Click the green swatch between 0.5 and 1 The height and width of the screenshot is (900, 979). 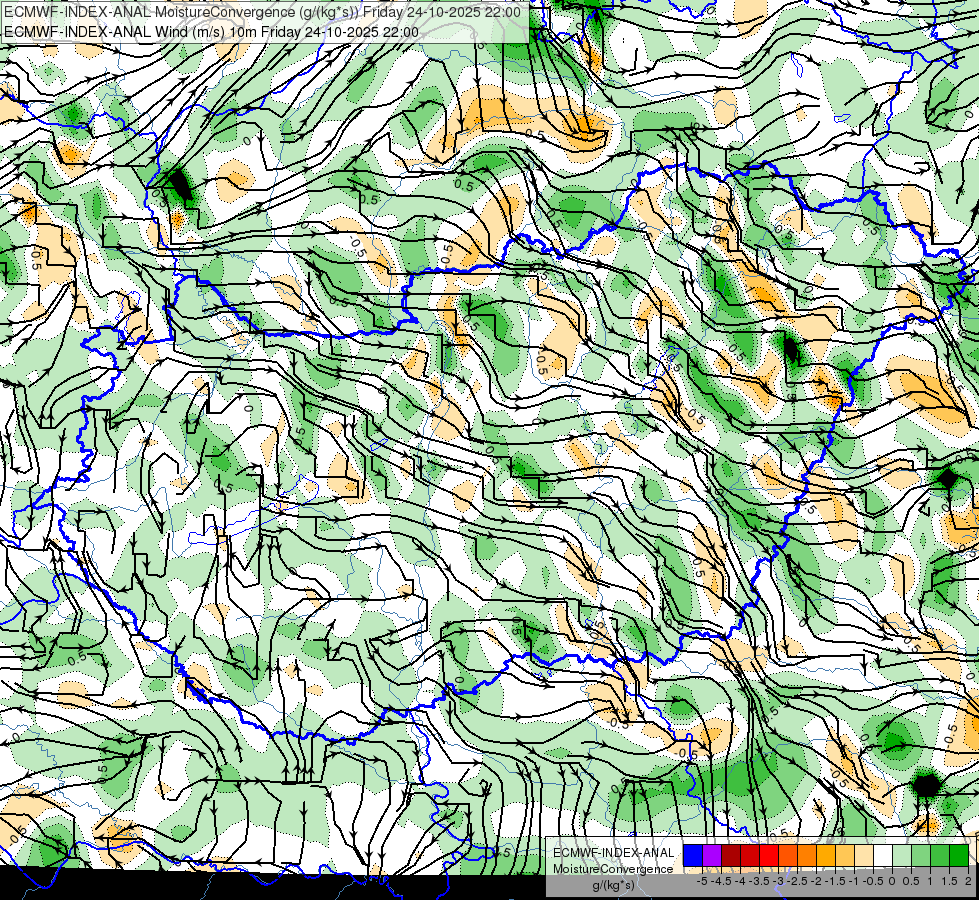921,856
